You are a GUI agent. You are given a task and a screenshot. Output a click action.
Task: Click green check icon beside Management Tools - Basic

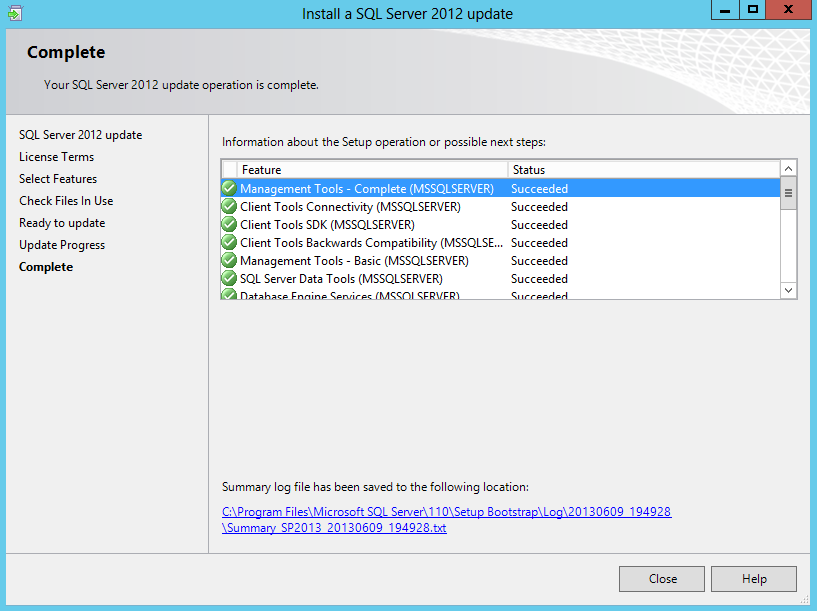229,260
